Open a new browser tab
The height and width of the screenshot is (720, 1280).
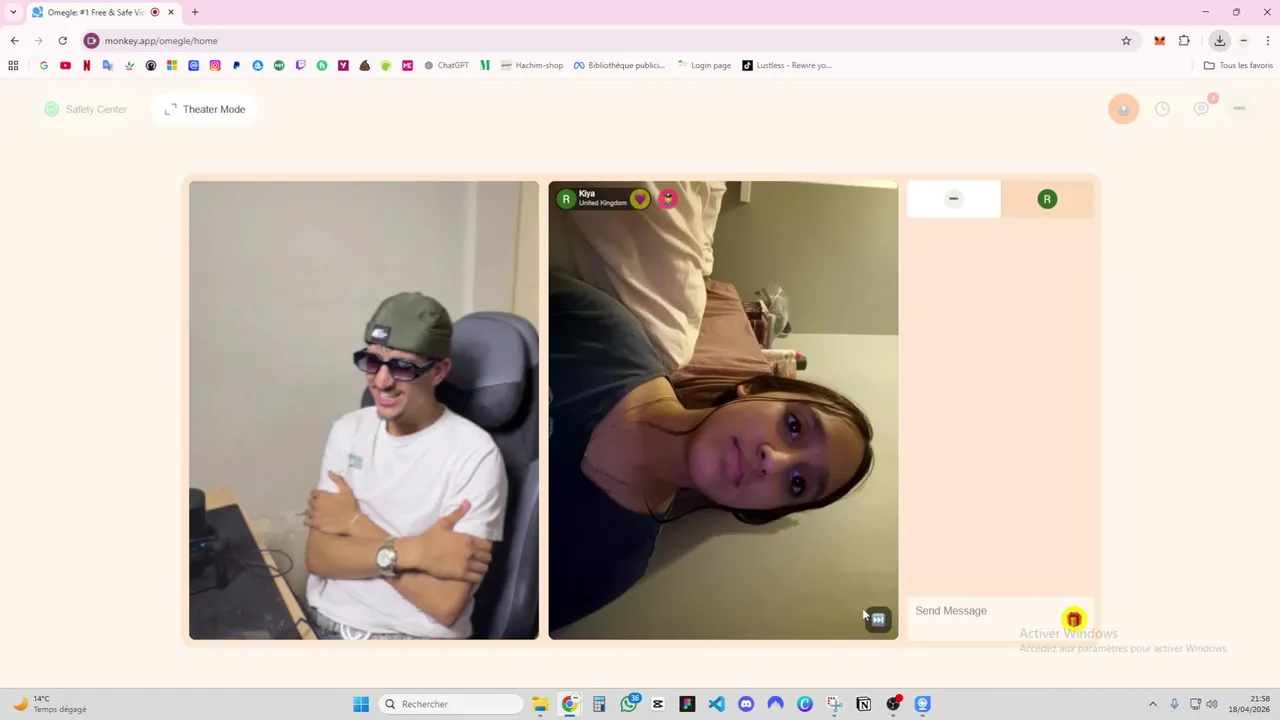pyautogui.click(x=195, y=12)
